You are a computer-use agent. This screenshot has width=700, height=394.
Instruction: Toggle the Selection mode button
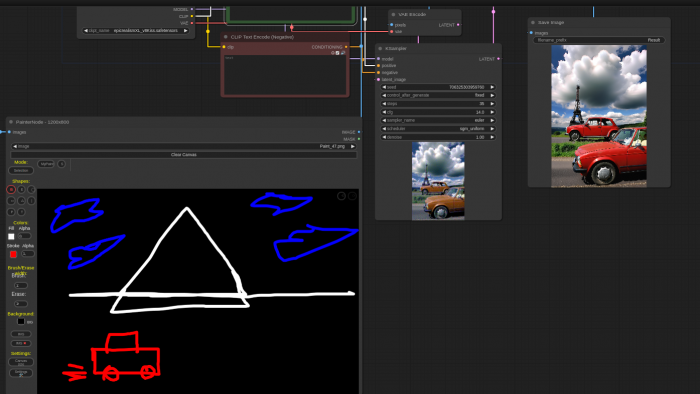(21, 170)
